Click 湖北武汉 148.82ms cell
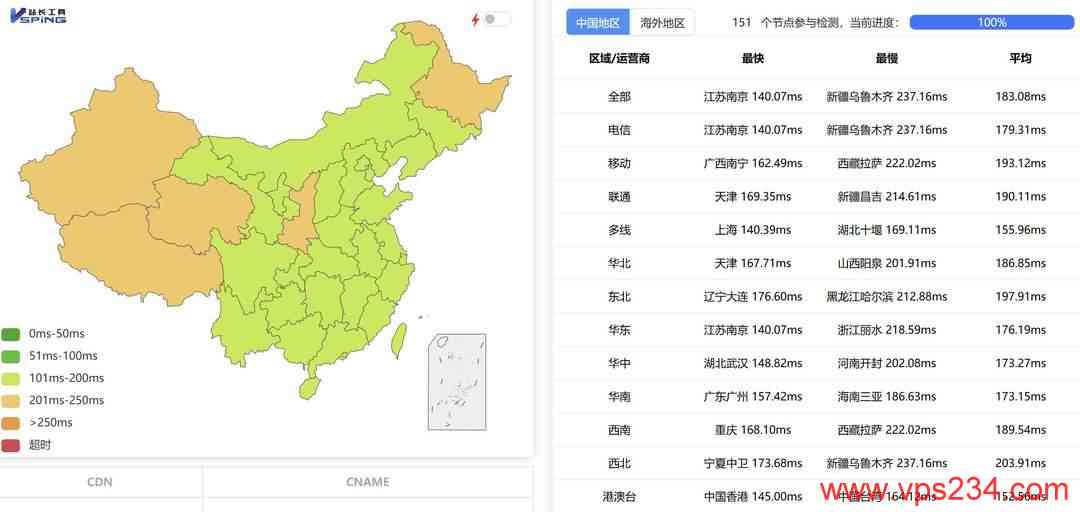1080x512 pixels. point(753,363)
